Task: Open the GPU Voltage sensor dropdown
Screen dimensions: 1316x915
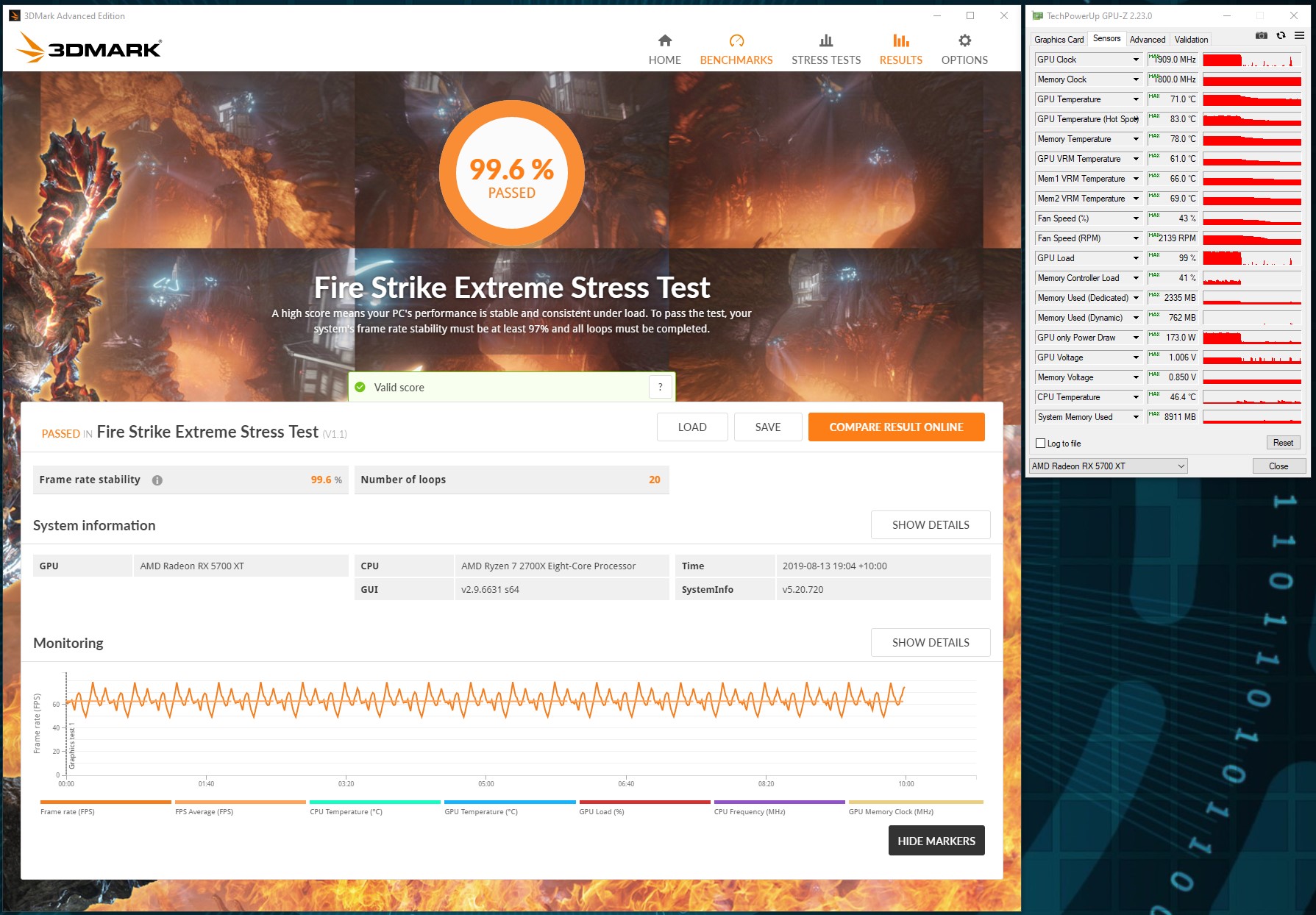Action: [x=1136, y=357]
